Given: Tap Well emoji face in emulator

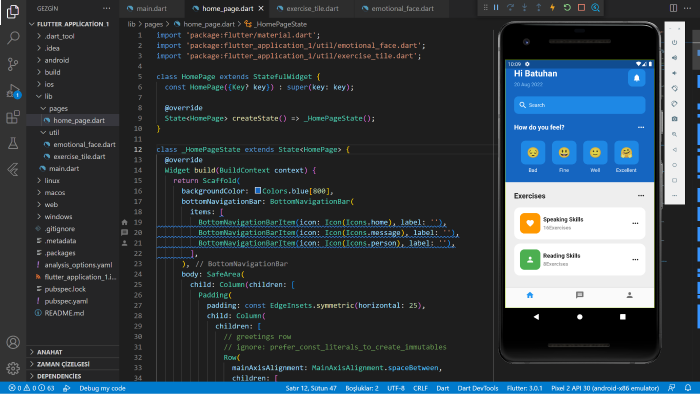Looking at the screenshot, I should [x=595, y=153].
